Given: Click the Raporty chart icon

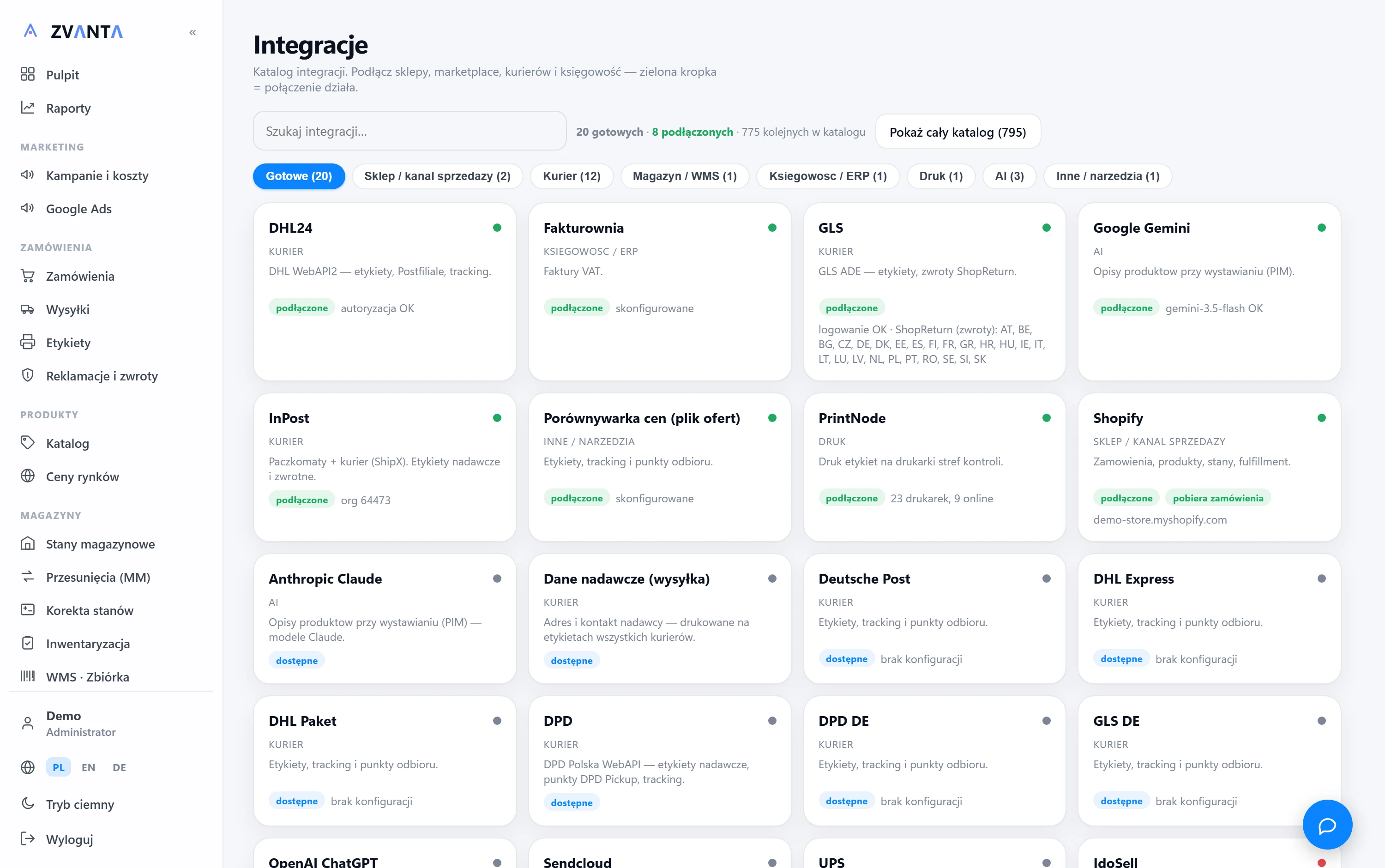Looking at the screenshot, I should (28, 108).
